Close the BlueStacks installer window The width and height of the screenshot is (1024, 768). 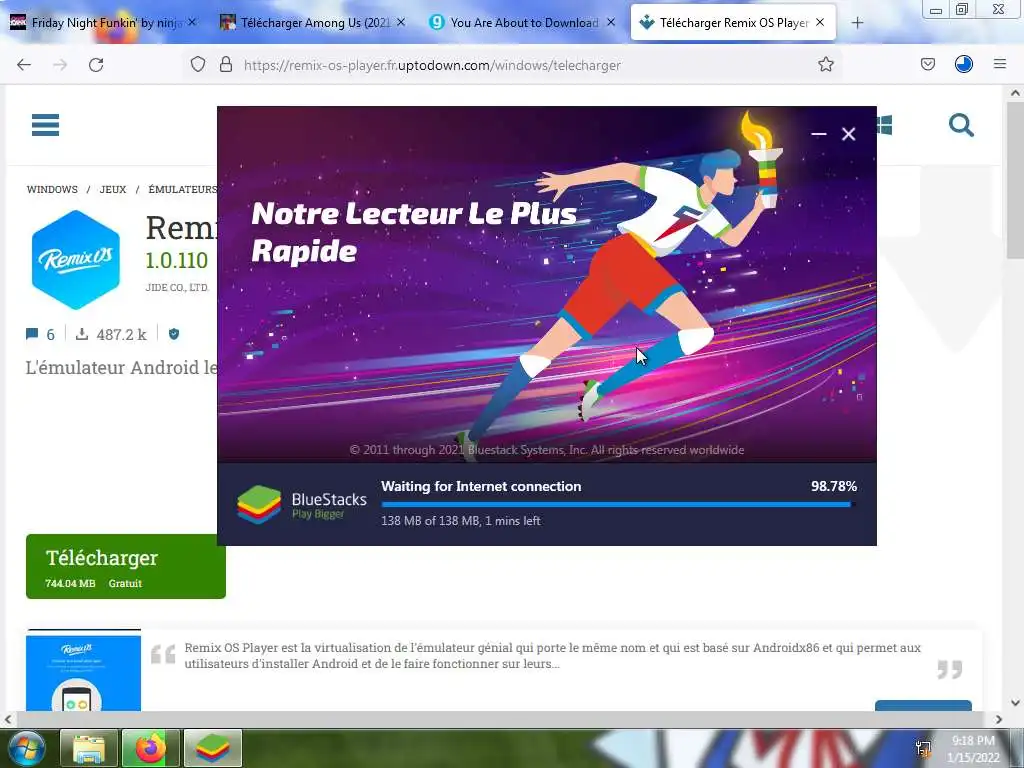click(848, 134)
